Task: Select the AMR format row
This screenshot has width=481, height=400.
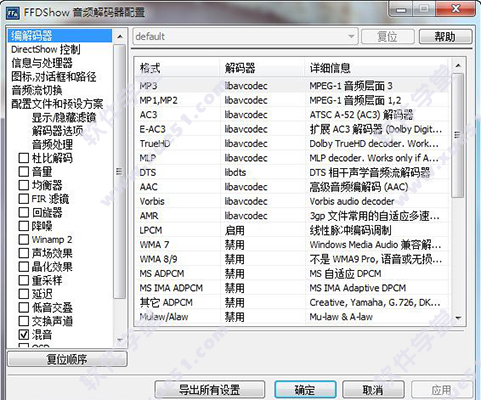Action: pyautogui.click(x=292, y=216)
